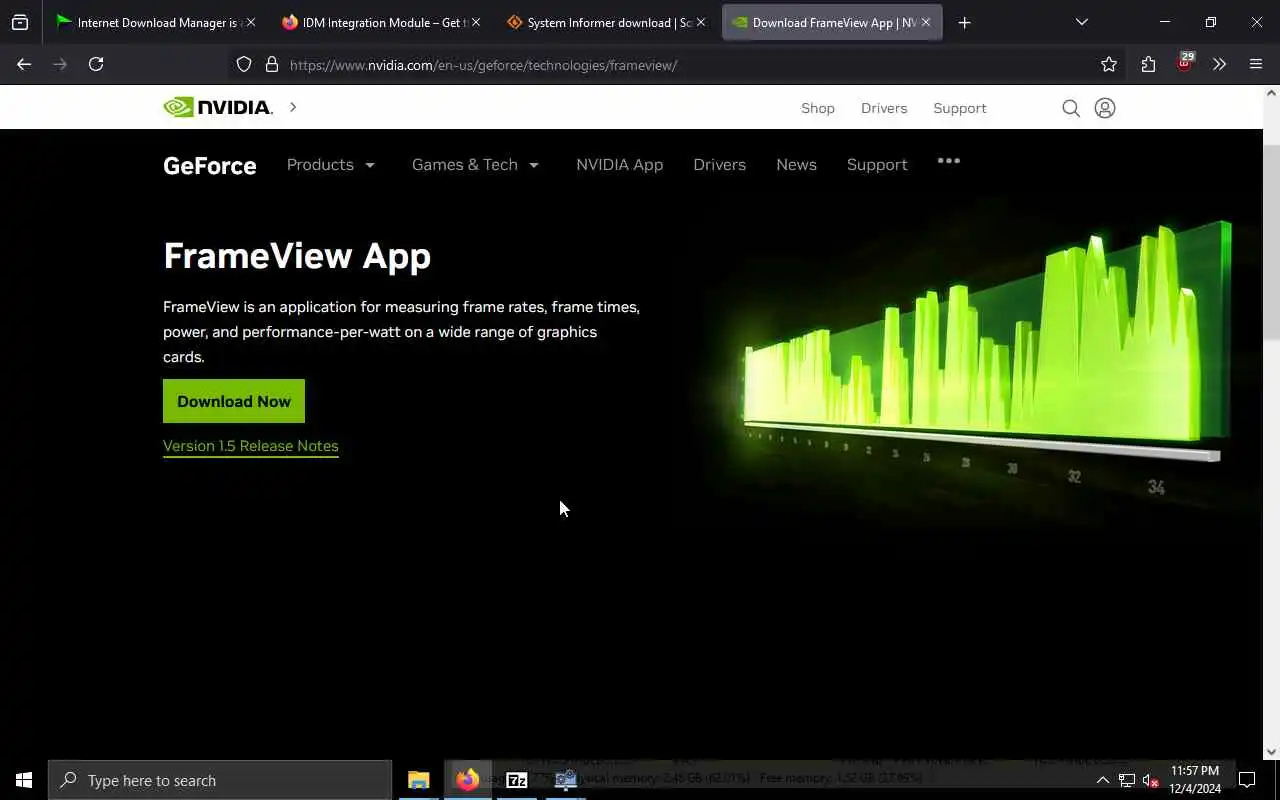The height and width of the screenshot is (800, 1280).
Task: Open File Explorer from the taskbar
Action: pyautogui.click(x=419, y=780)
